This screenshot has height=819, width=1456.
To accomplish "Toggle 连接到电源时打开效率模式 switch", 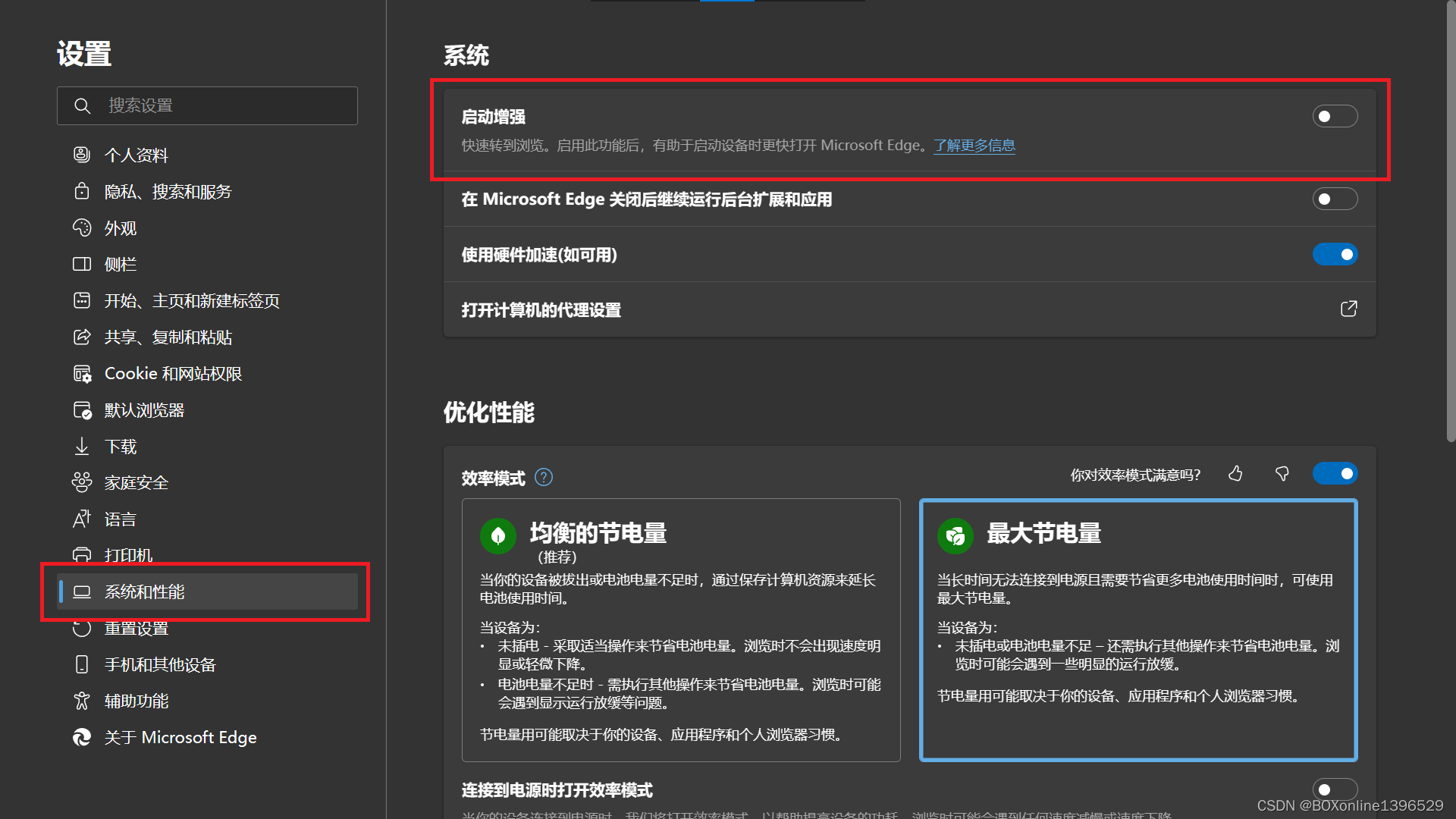I will (x=1335, y=789).
